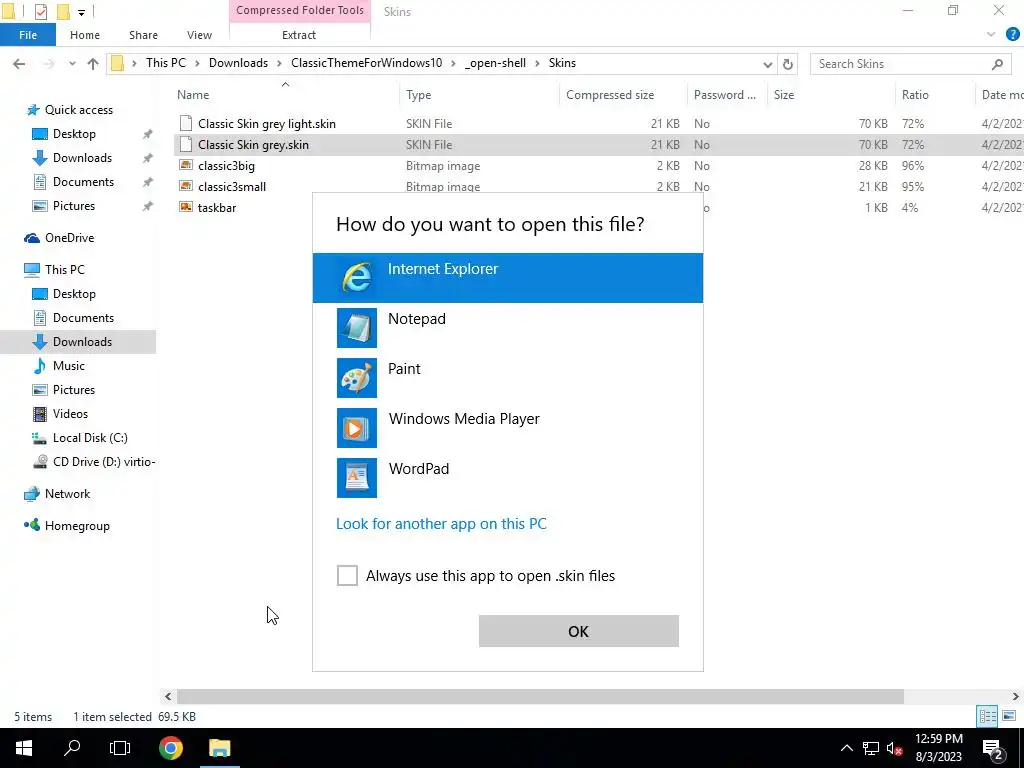The width and height of the screenshot is (1024, 768).
Task: Open Music under This PC
Action: tap(69, 366)
